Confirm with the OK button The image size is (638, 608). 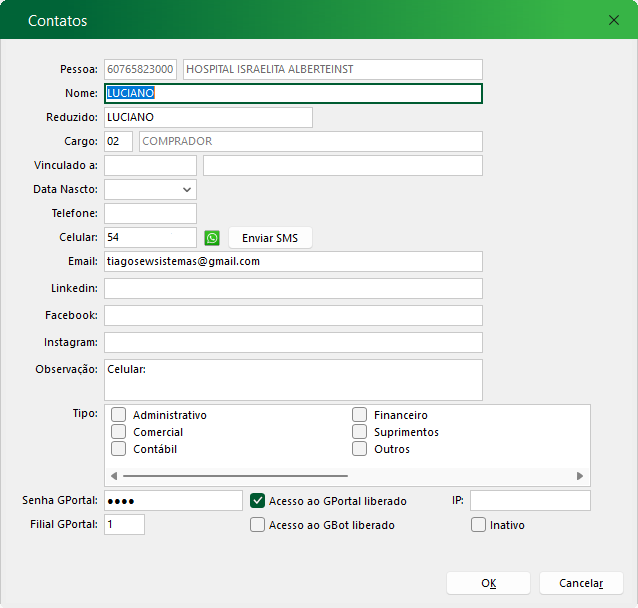(488, 583)
